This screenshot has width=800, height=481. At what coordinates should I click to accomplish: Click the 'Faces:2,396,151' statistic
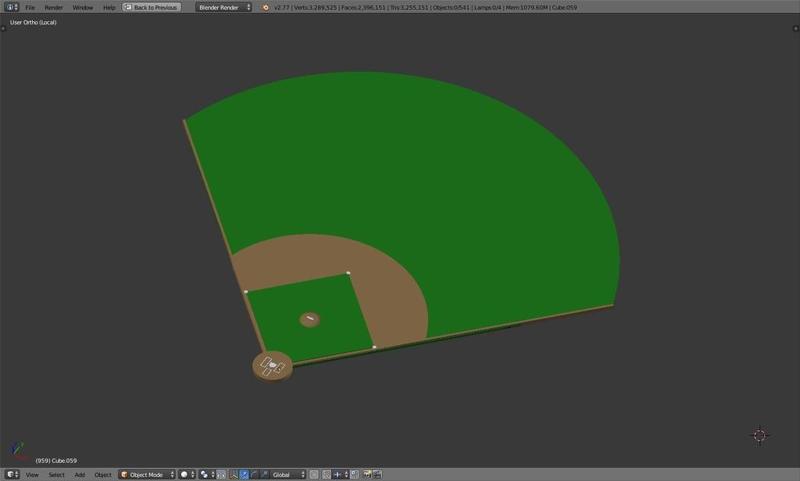(363, 8)
